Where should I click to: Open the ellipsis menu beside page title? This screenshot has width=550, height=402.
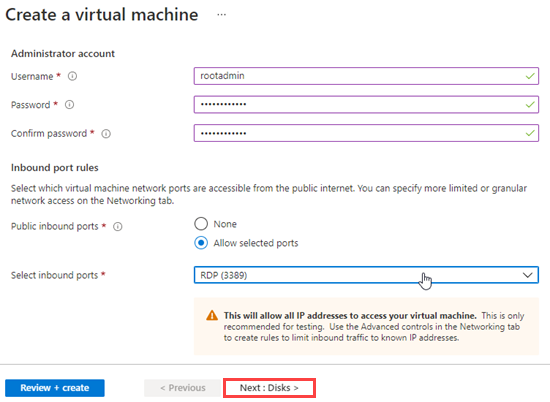click(x=221, y=15)
